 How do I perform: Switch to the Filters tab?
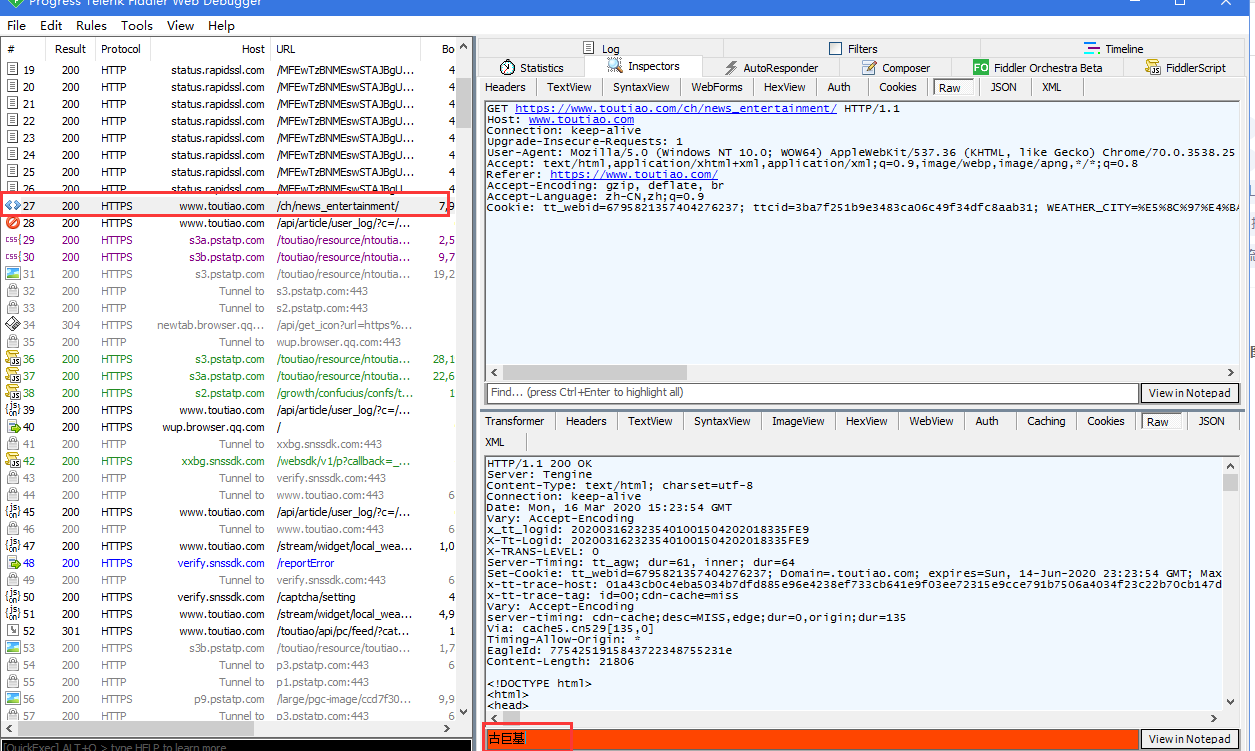pyautogui.click(x=854, y=48)
